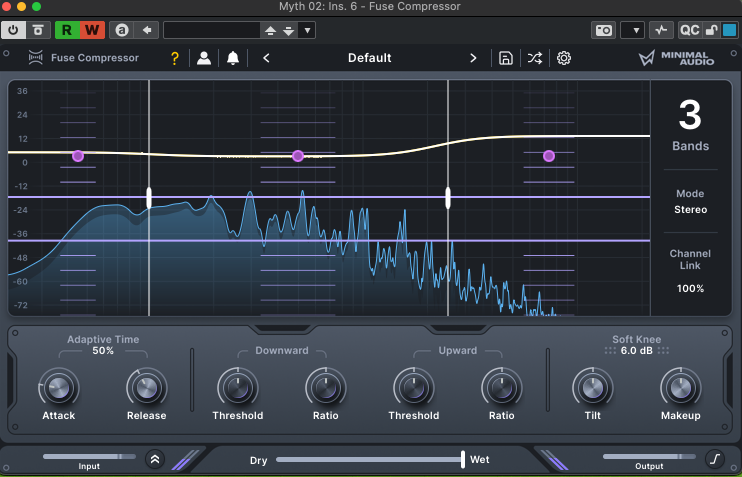Click the Downward section label
This screenshot has height=477, width=742.
[282, 351]
